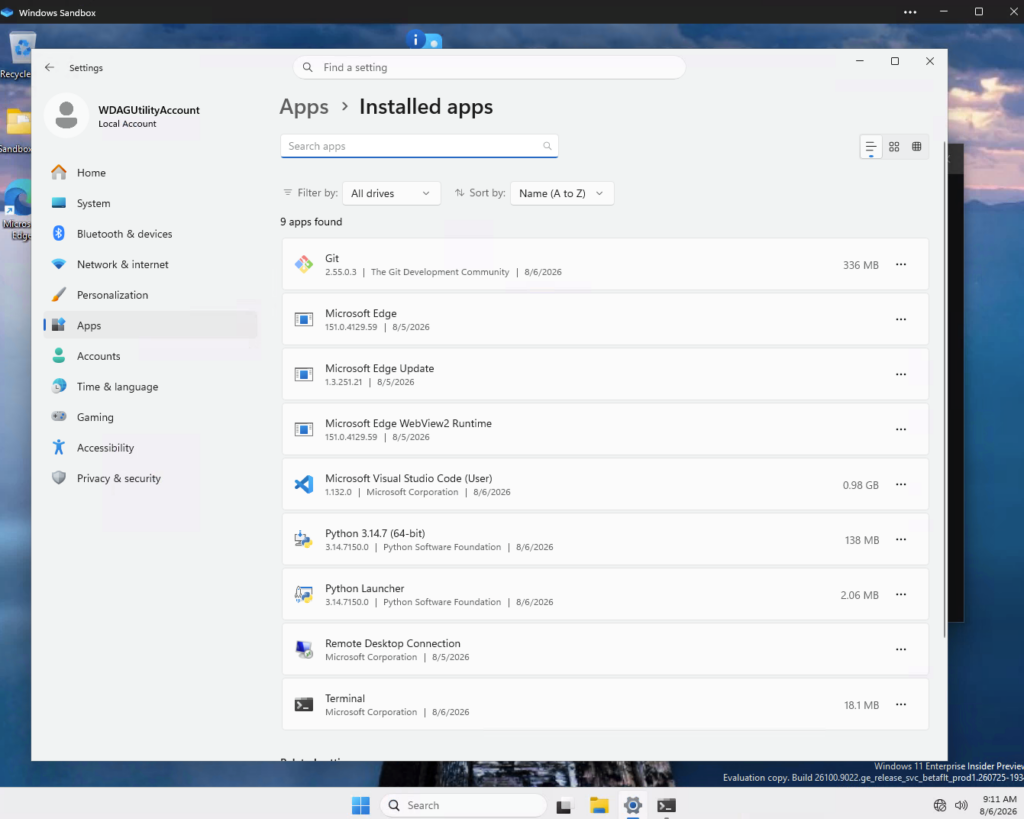Click the Python Launcher app icon
Viewport: 1024px width, 819px height.
[304, 594]
